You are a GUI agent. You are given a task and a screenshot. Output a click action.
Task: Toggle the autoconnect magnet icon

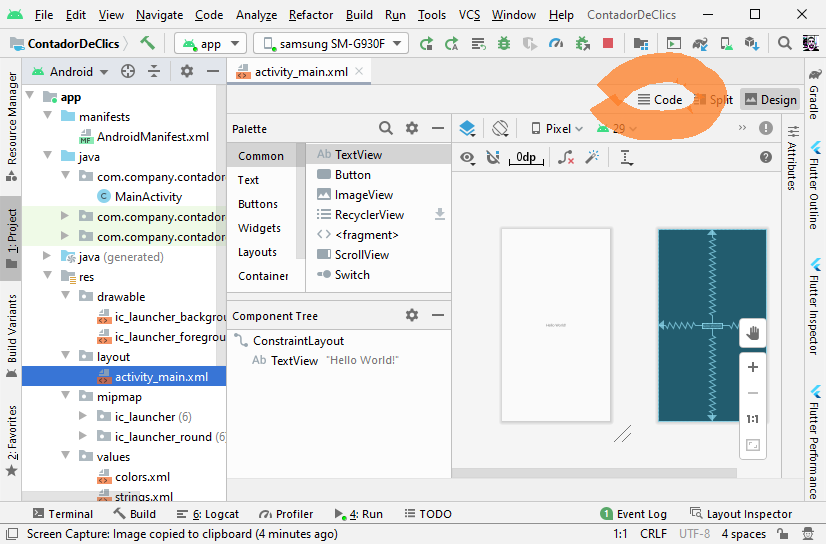(x=493, y=157)
